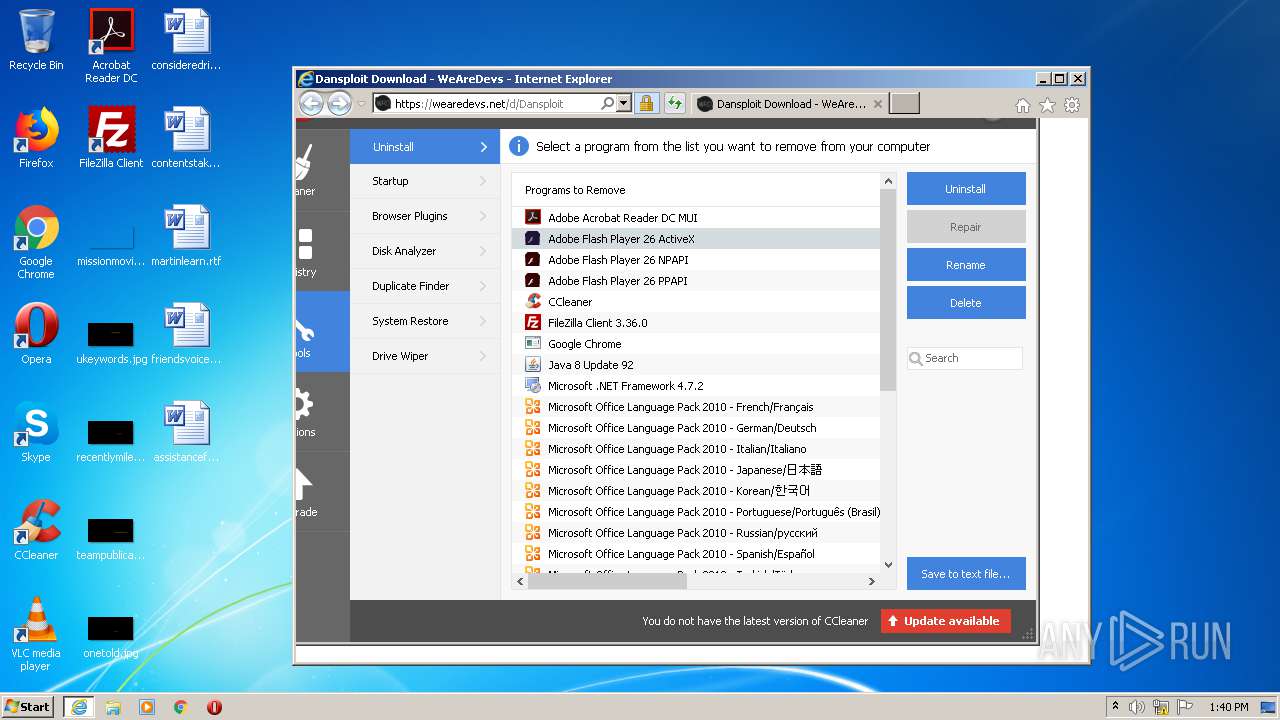Close the Dansploit Download browser tab
The height and width of the screenshot is (720, 1280).
coord(878,104)
